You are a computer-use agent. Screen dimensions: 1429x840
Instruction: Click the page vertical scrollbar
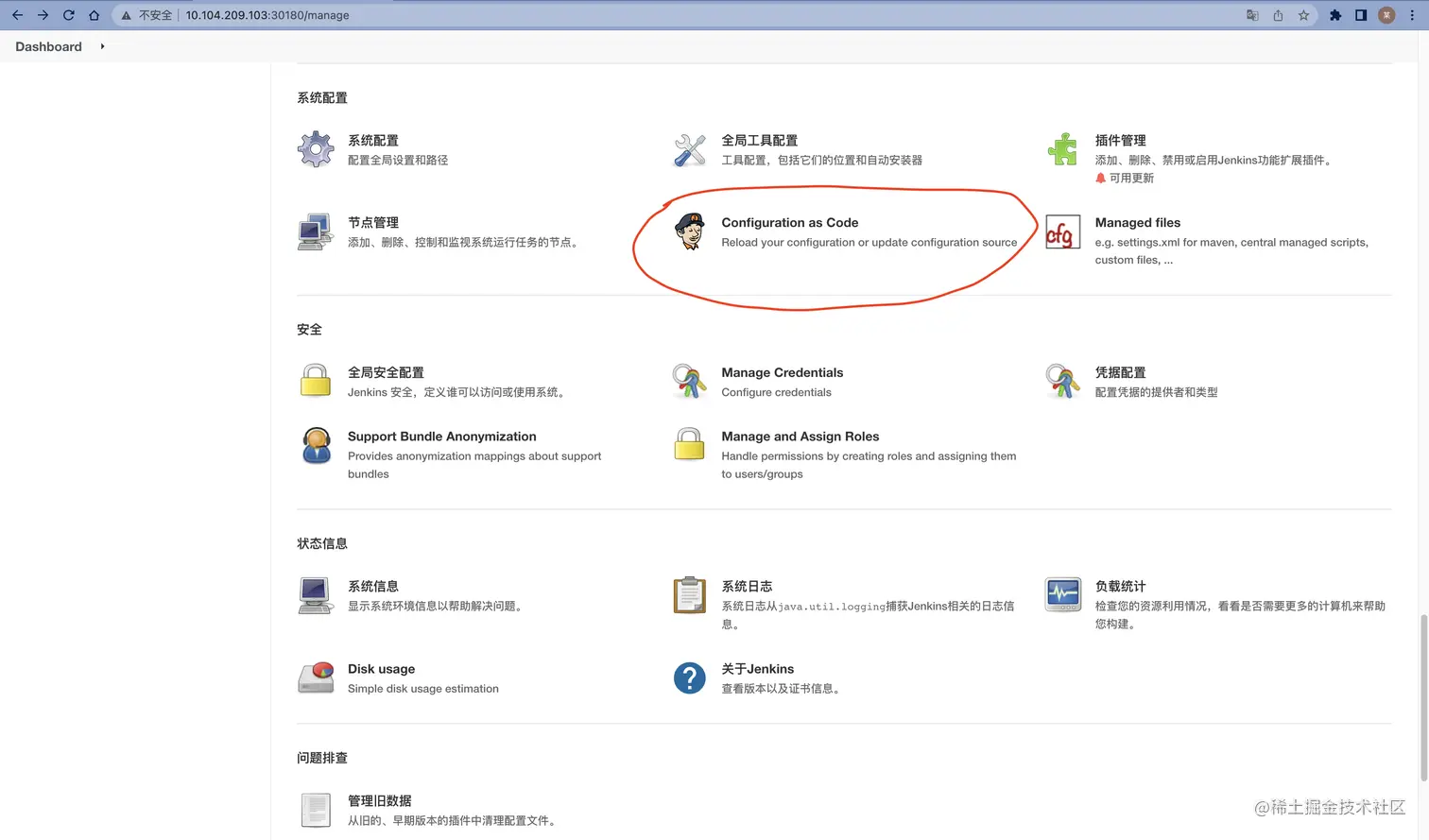coord(1423,697)
